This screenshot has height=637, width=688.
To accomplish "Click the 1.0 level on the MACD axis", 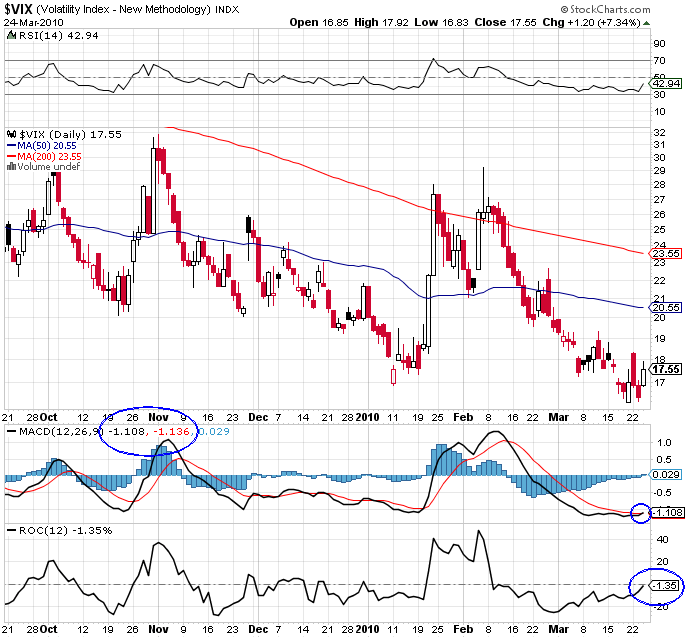I will click(664, 443).
